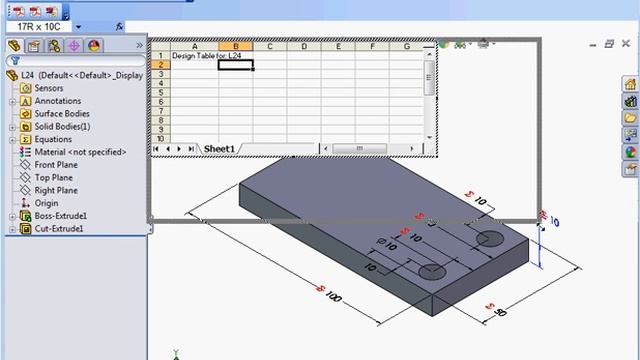Click the third PDF toolbar icon
The width and height of the screenshot is (640, 360).
click(x=51, y=12)
